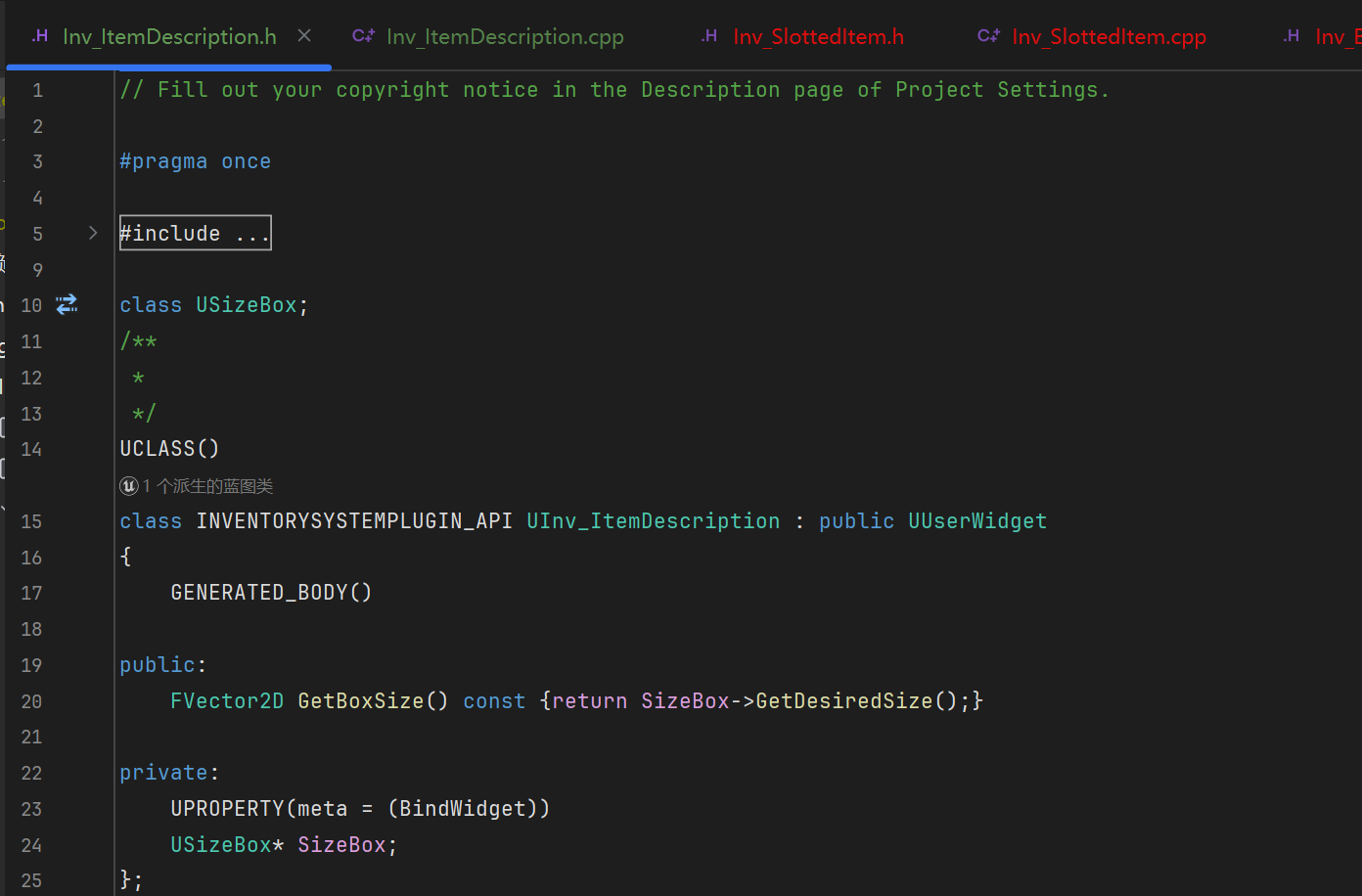
Task: Click the H file icon on Inv_SlottedItem.h tab
Action: click(x=710, y=36)
